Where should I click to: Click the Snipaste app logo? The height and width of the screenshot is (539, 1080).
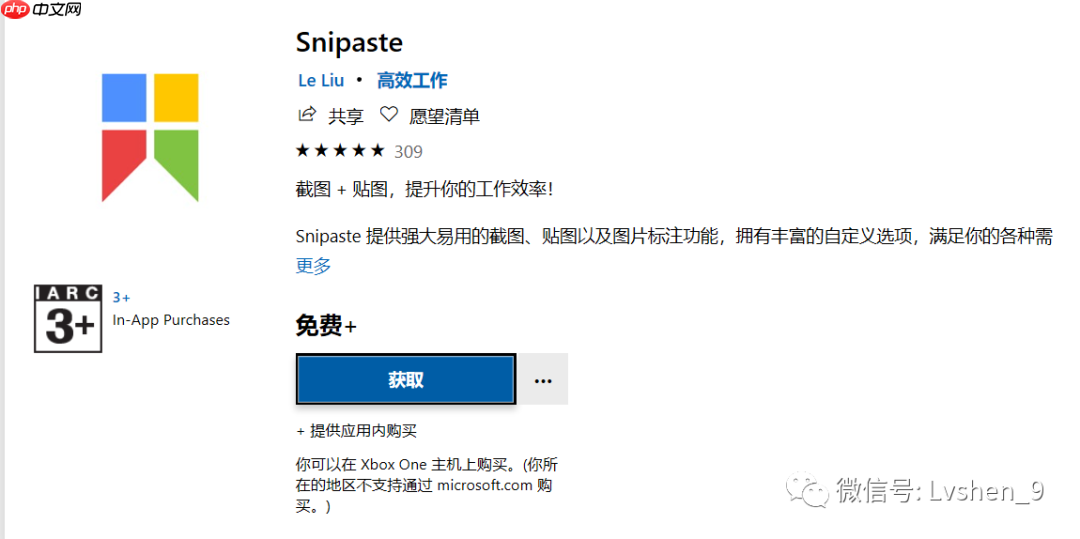pos(150,137)
